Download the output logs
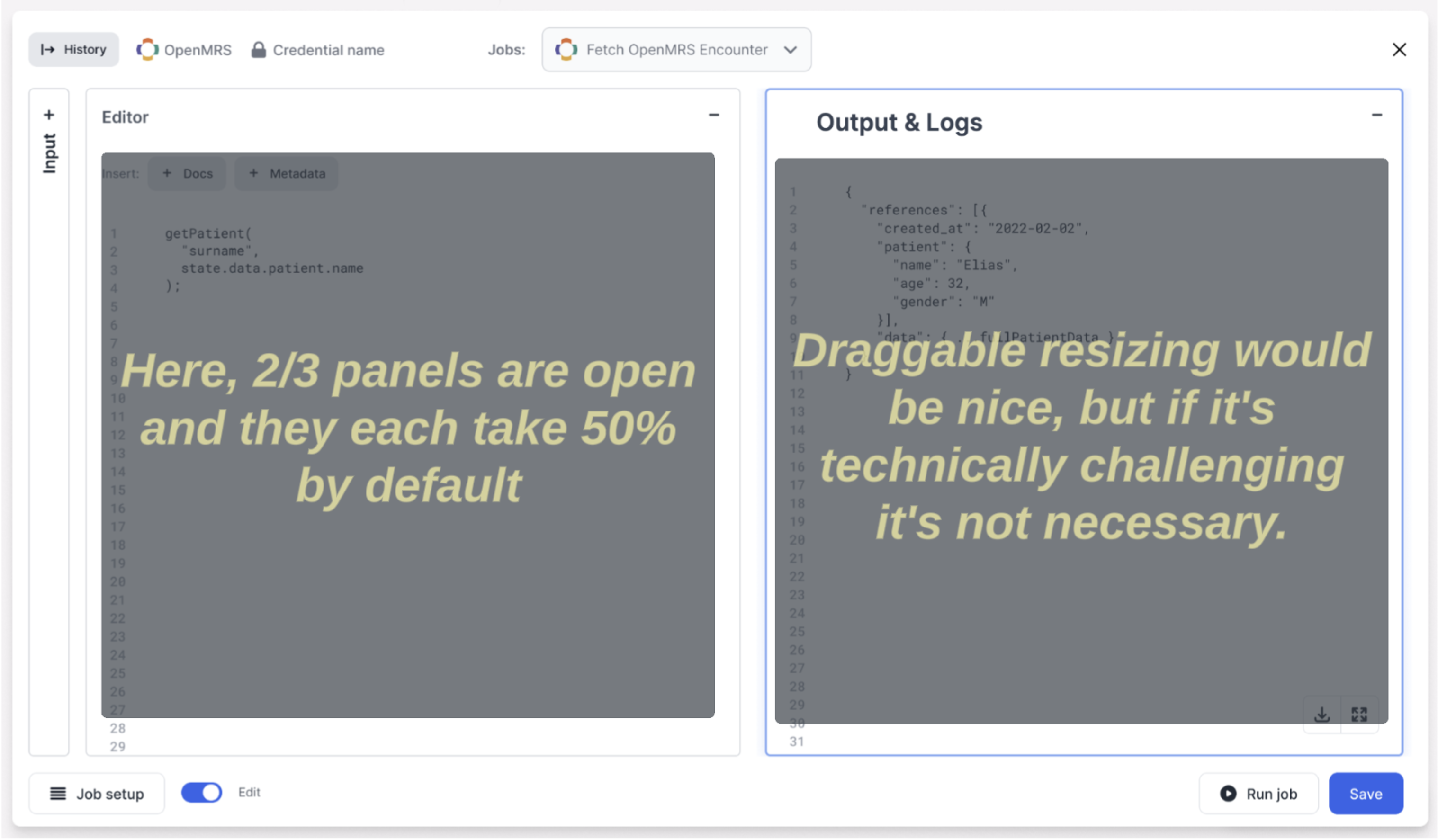Image resolution: width=1438 pixels, height=840 pixels. click(1323, 713)
